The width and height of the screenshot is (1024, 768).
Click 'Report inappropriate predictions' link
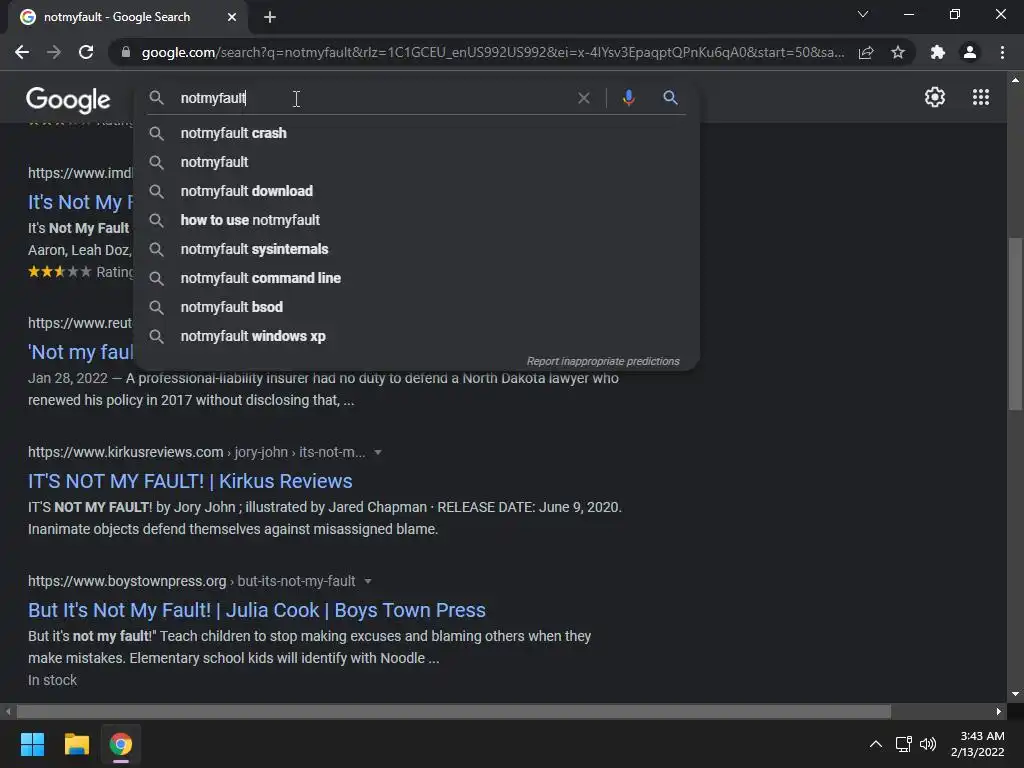[603, 361]
